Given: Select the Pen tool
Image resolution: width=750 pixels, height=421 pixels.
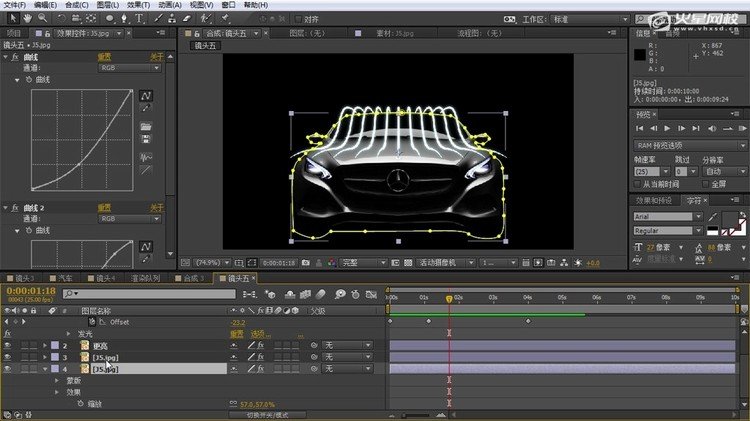Looking at the screenshot, I should 124,18.
